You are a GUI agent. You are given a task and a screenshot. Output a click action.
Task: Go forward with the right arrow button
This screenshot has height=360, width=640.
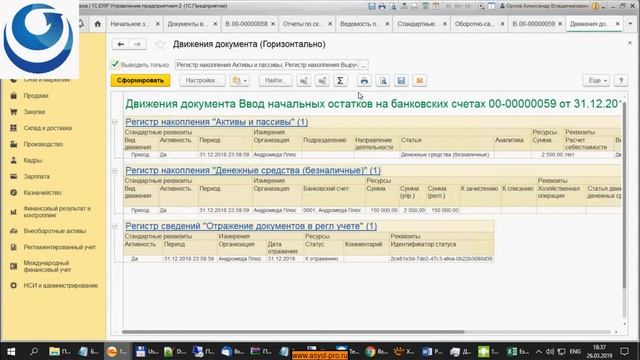[138, 44]
